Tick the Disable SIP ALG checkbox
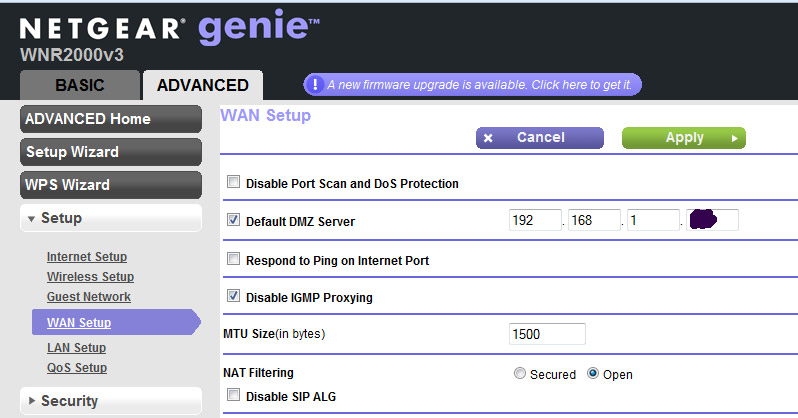 [234, 395]
